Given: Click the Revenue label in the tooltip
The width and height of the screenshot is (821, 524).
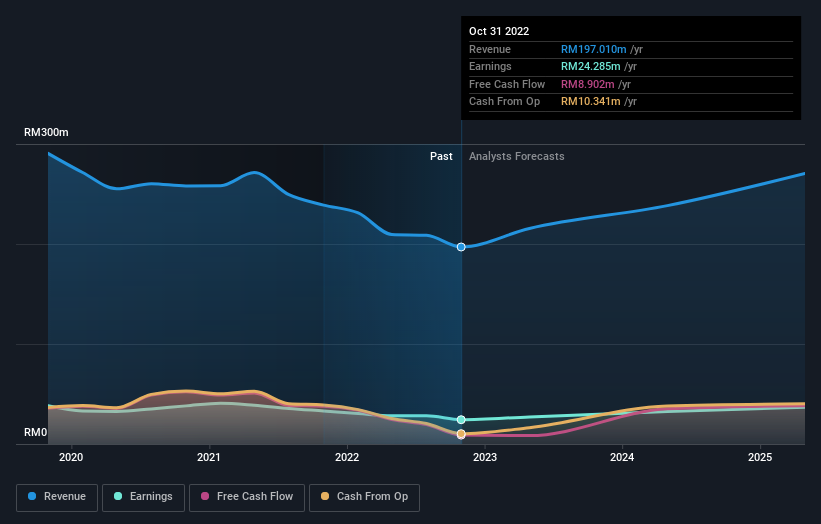Looking at the screenshot, I should [x=490, y=49].
